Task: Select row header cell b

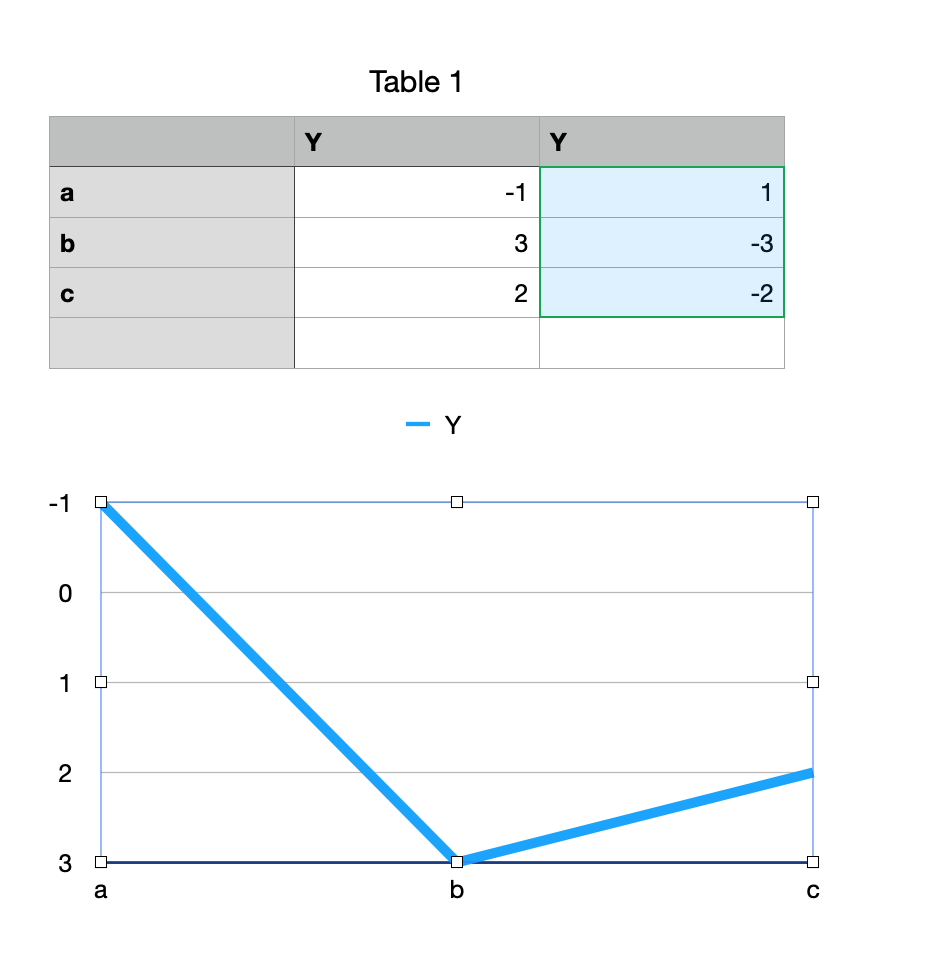Action: coord(172,243)
